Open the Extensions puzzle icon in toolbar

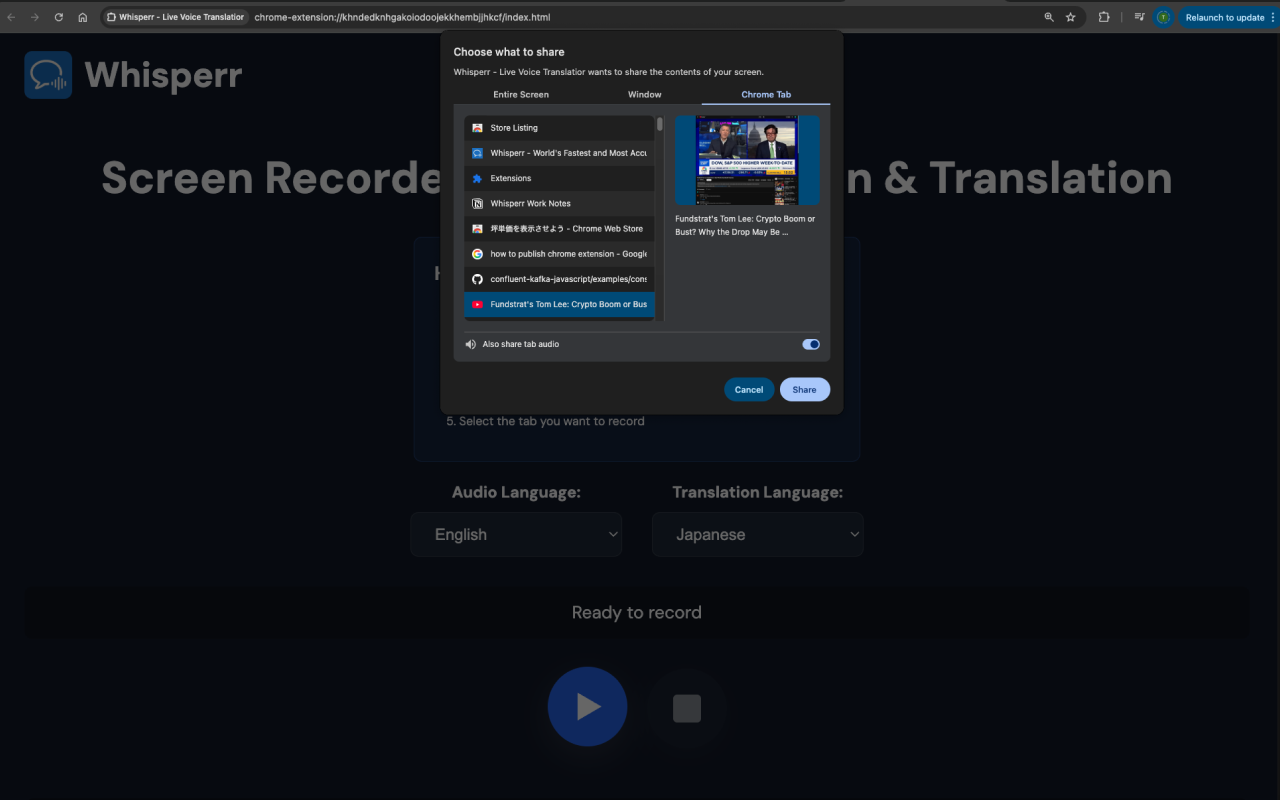click(1104, 17)
